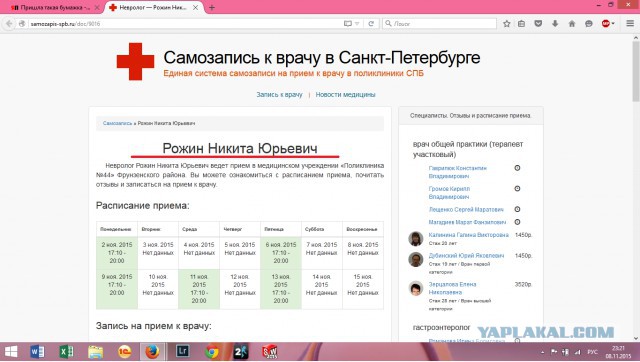The image size is (640, 362).
Task: Open doctor Зерцалова Елена Николаевна link
Action: tap(452, 288)
